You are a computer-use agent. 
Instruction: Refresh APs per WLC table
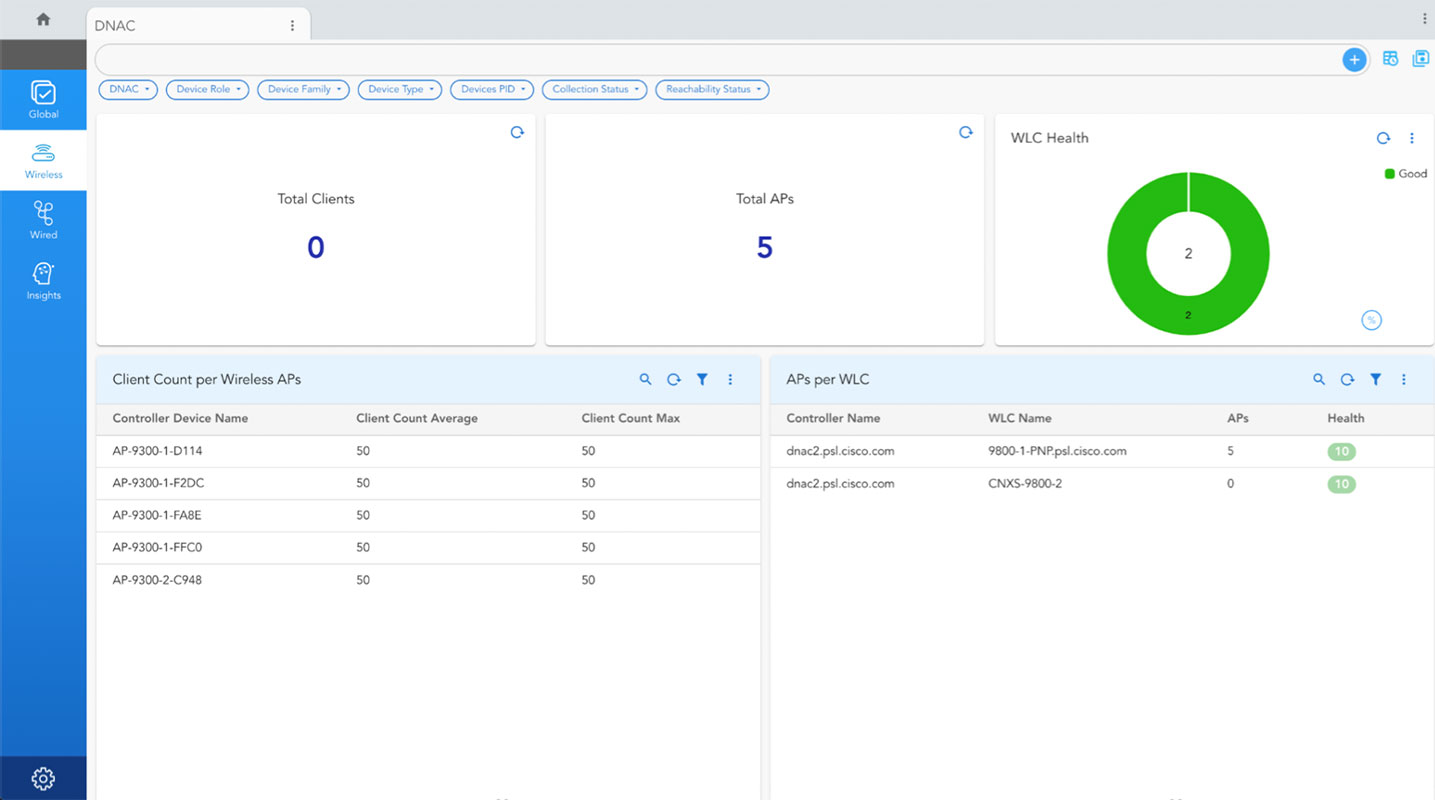click(x=1348, y=380)
